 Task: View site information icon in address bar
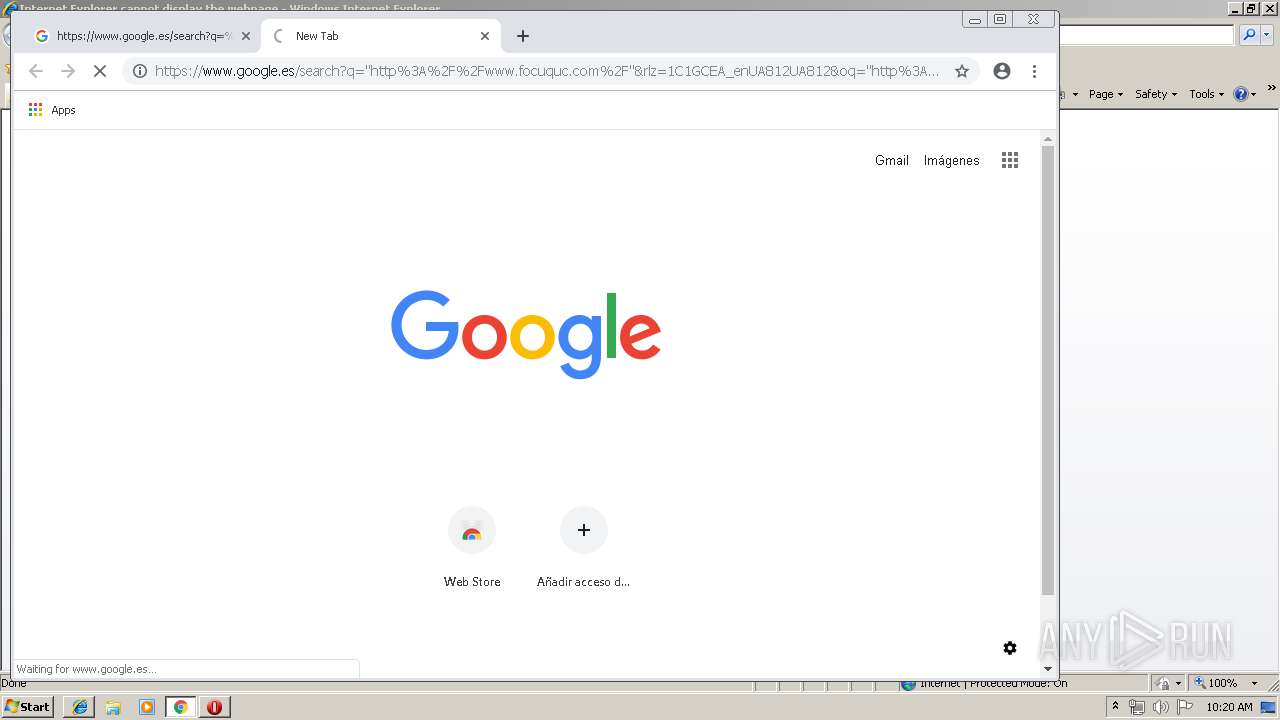[x=140, y=71]
